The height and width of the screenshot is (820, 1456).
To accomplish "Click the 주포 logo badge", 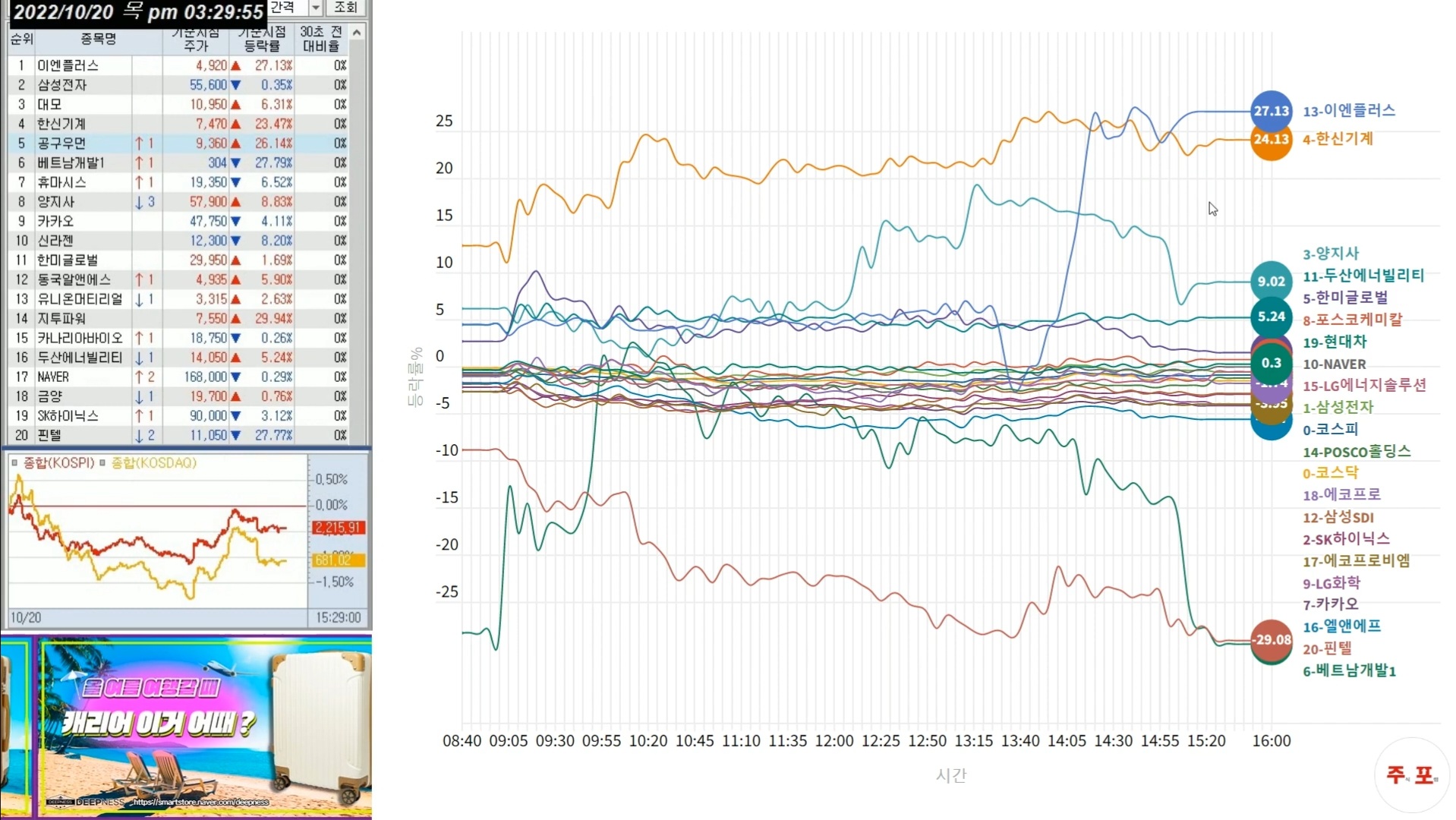I will (x=1411, y=775).
